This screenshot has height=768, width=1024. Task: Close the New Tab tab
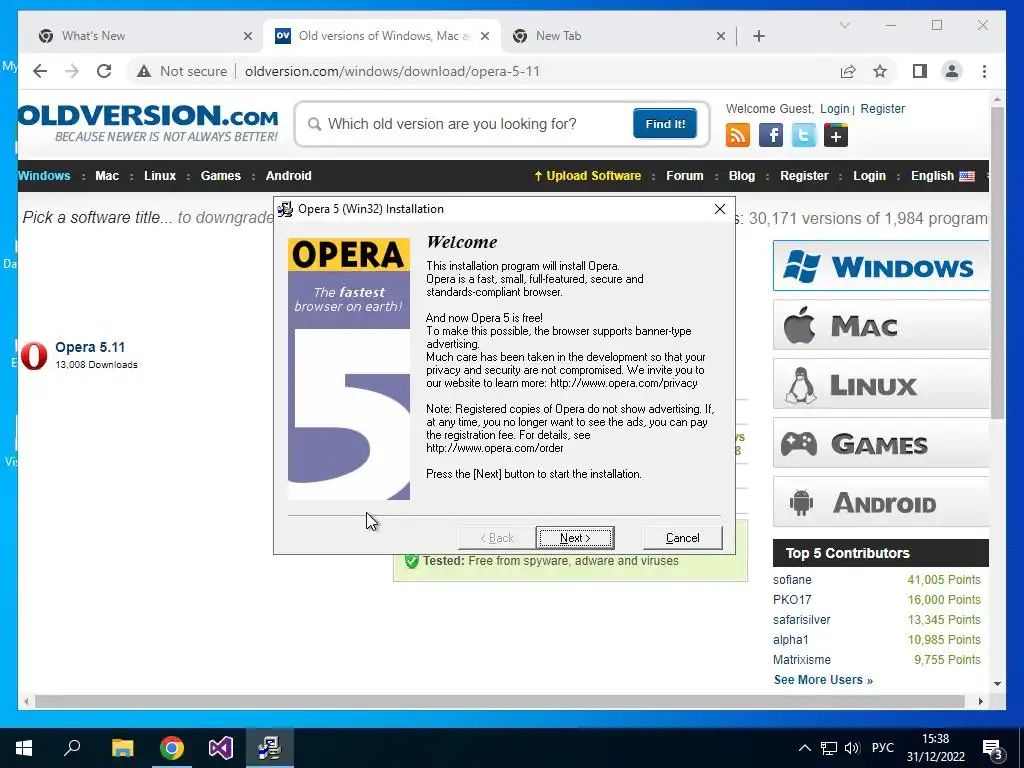point(720,36)
